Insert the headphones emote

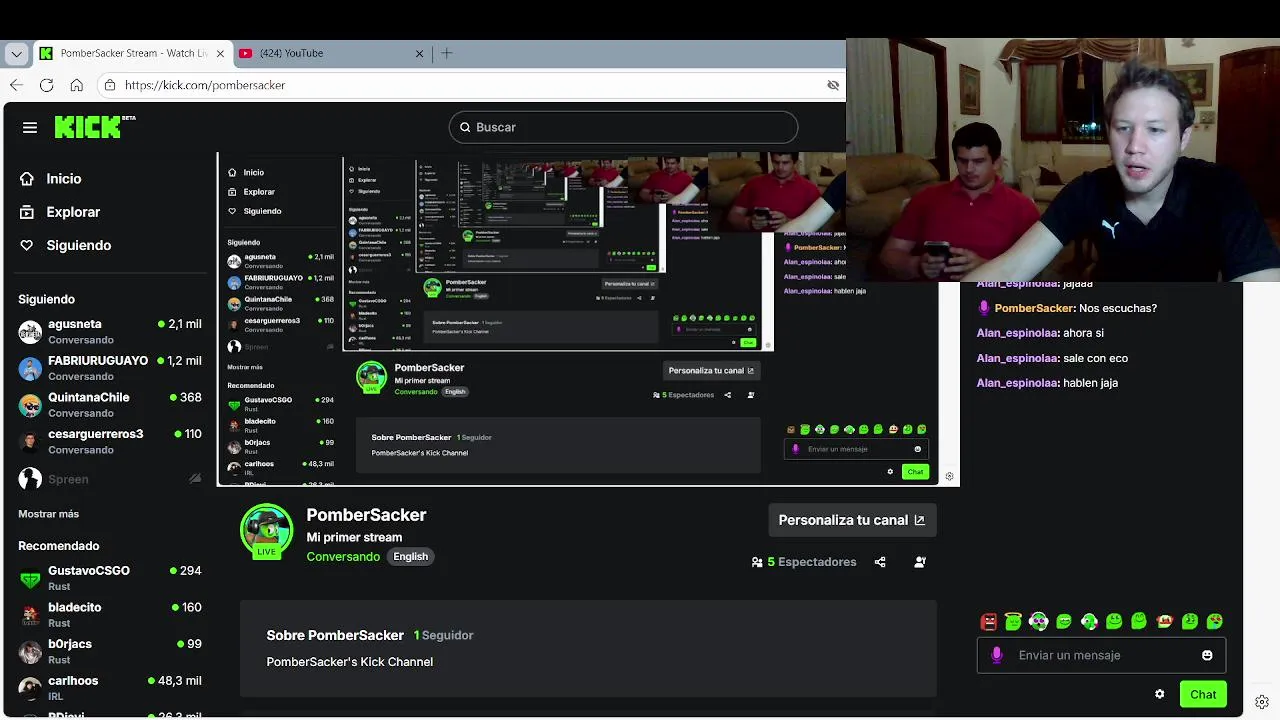1038,621
